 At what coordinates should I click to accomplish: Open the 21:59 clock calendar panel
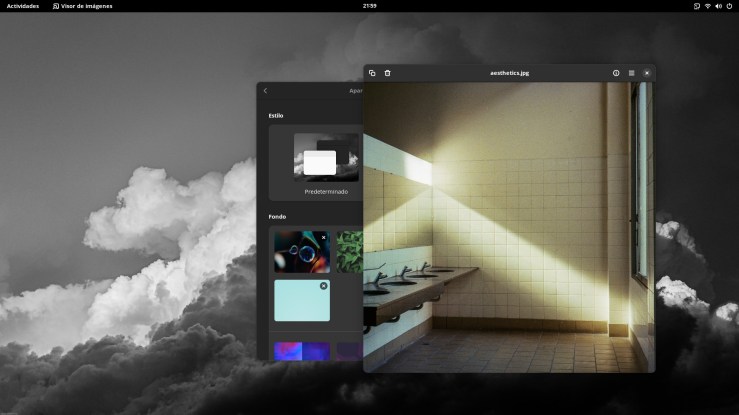[370, 6]
